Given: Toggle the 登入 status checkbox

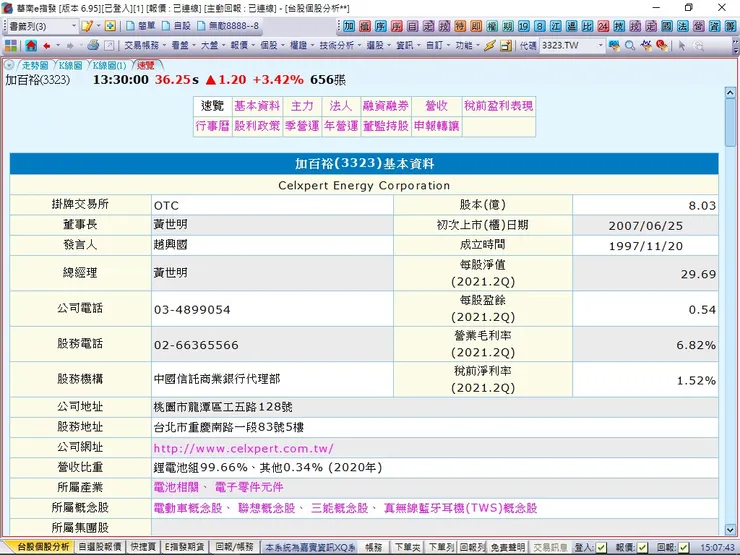Looking at the screenshot, I should tap(601, 547).
